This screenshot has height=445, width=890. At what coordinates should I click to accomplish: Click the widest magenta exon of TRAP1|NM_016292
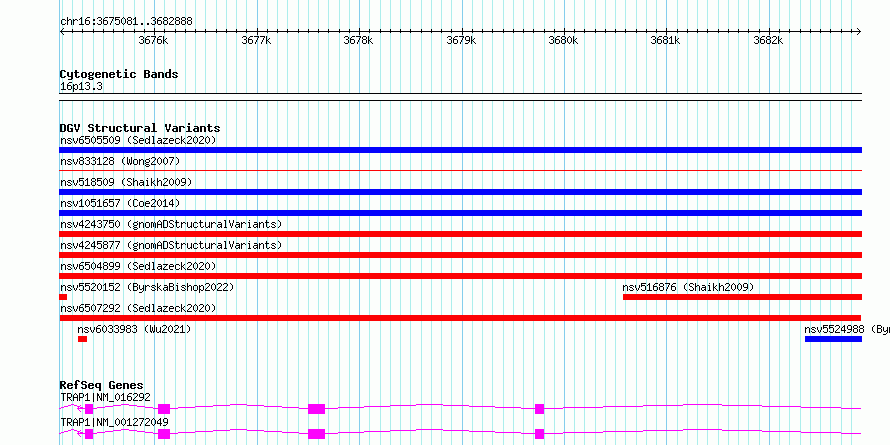[x=316, y=409]
